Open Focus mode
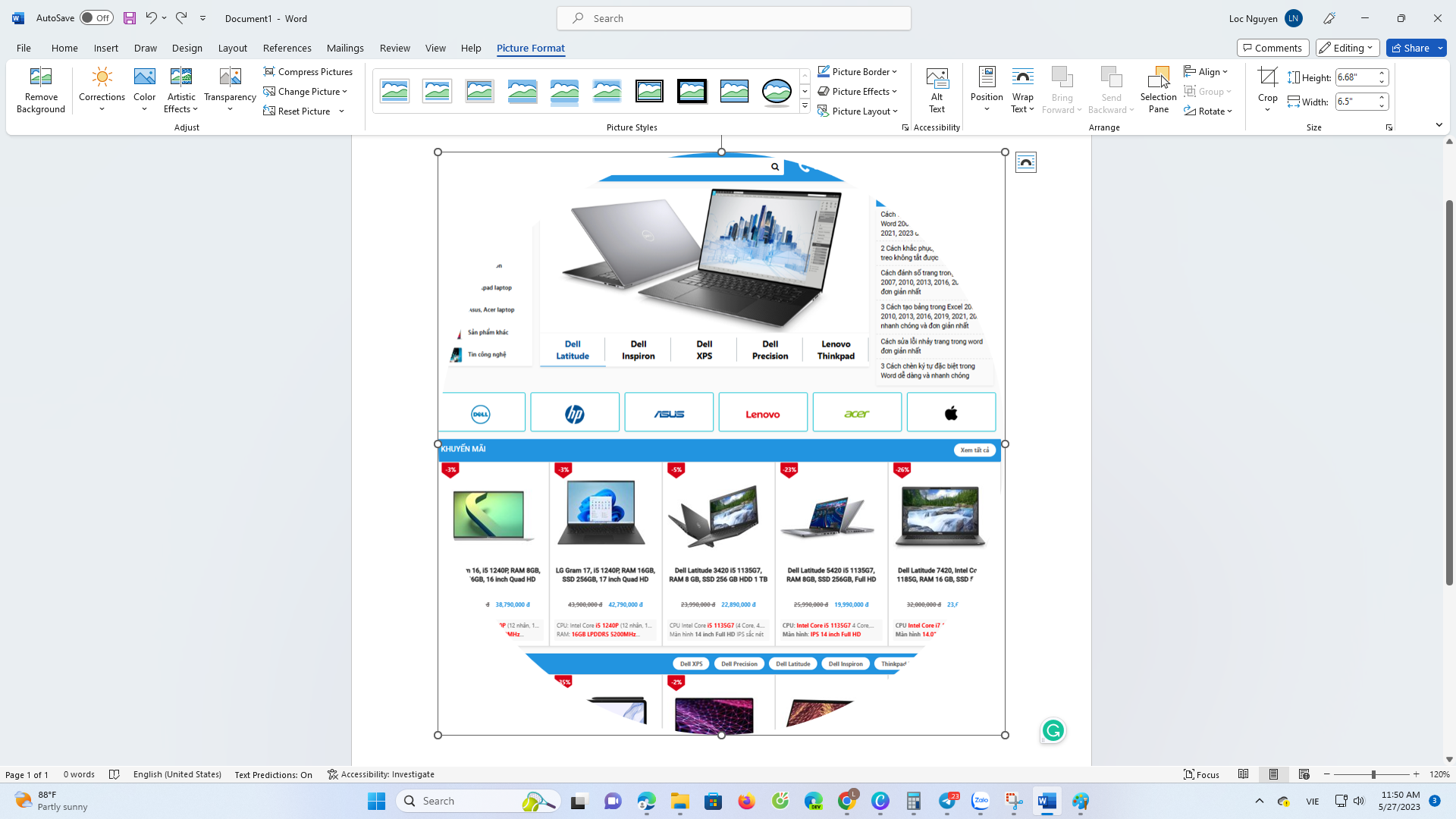 (x=1202, y=774)
